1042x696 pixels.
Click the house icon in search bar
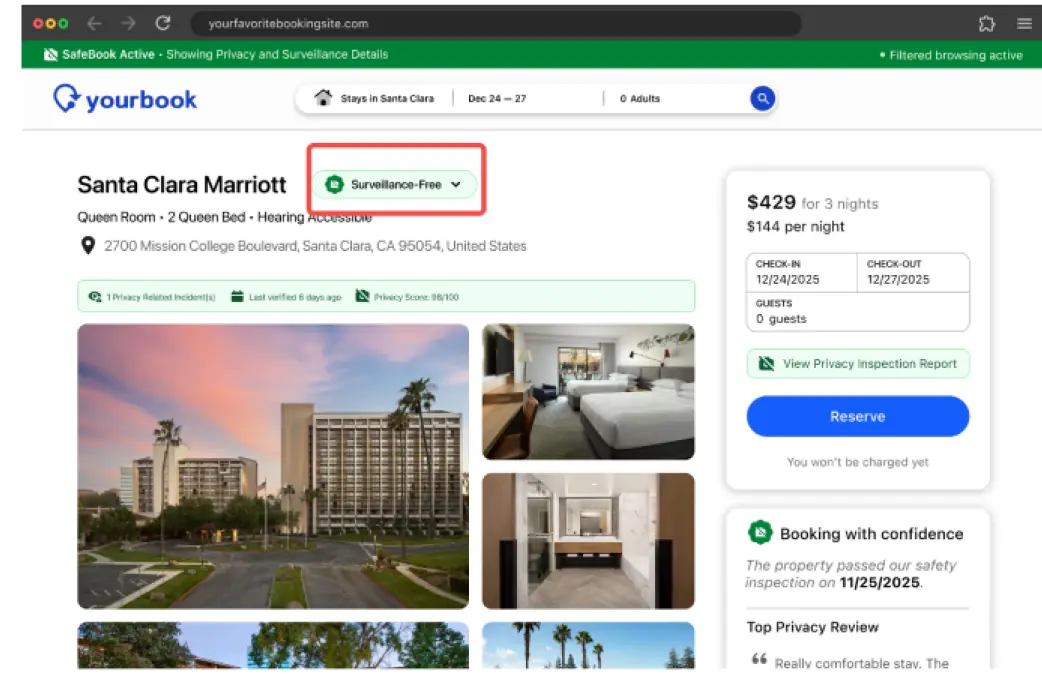click(323, 98)
